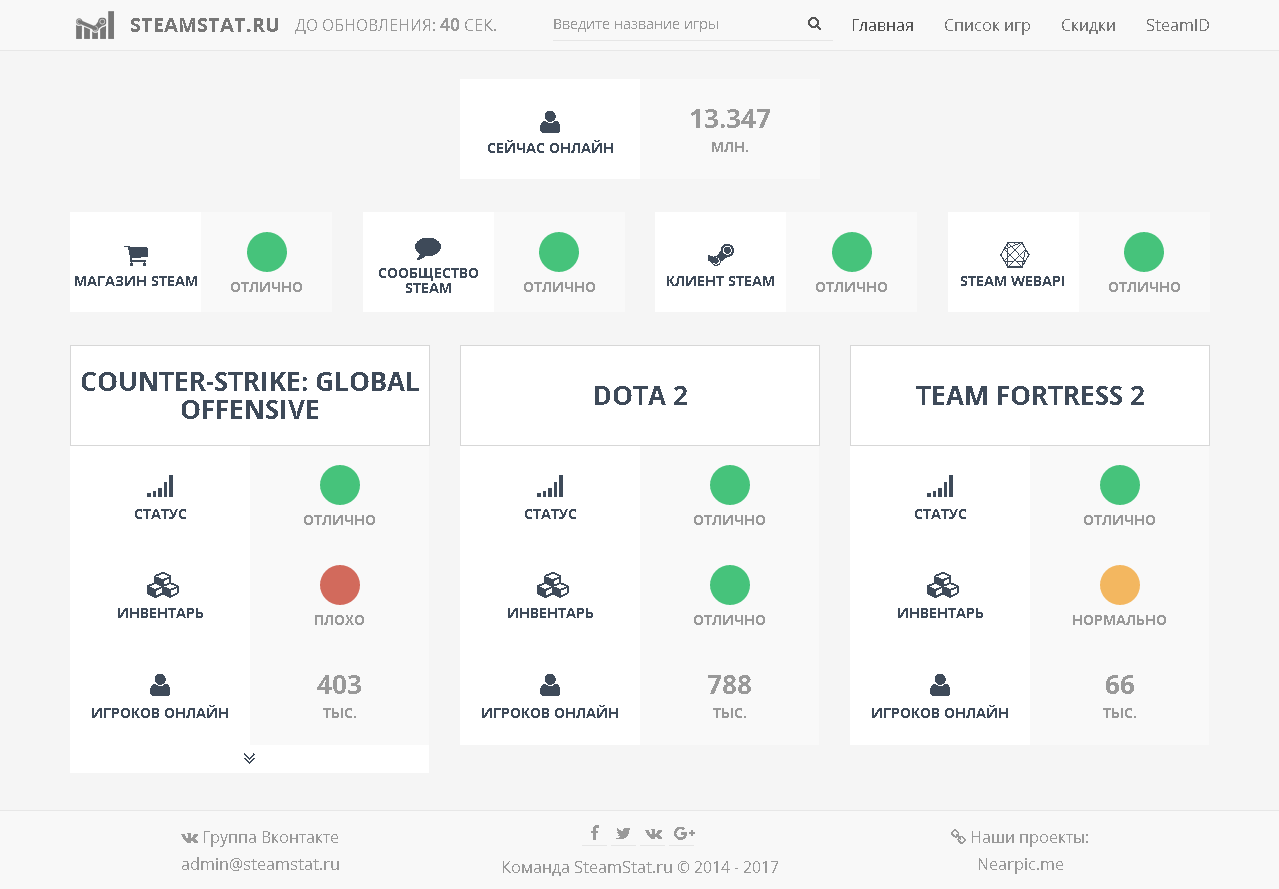The width and height of the screenshot is (1279, 889).
Task: Click the Team Fortress 2 status signal icon
Action: coord(940,487)
